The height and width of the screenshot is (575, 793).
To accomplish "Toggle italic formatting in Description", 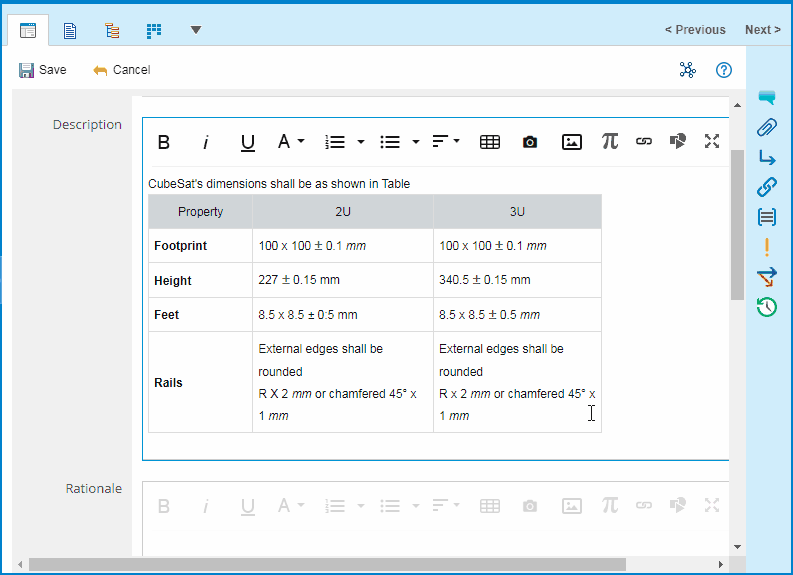I will pos(205,142).
